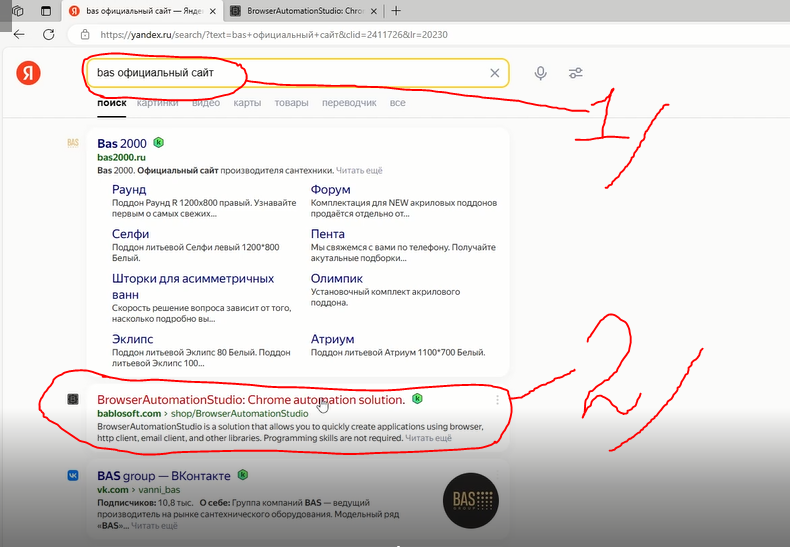Close the BrowserAutomationStudio tab
The image size is (790, 547).
click(374, 11)
